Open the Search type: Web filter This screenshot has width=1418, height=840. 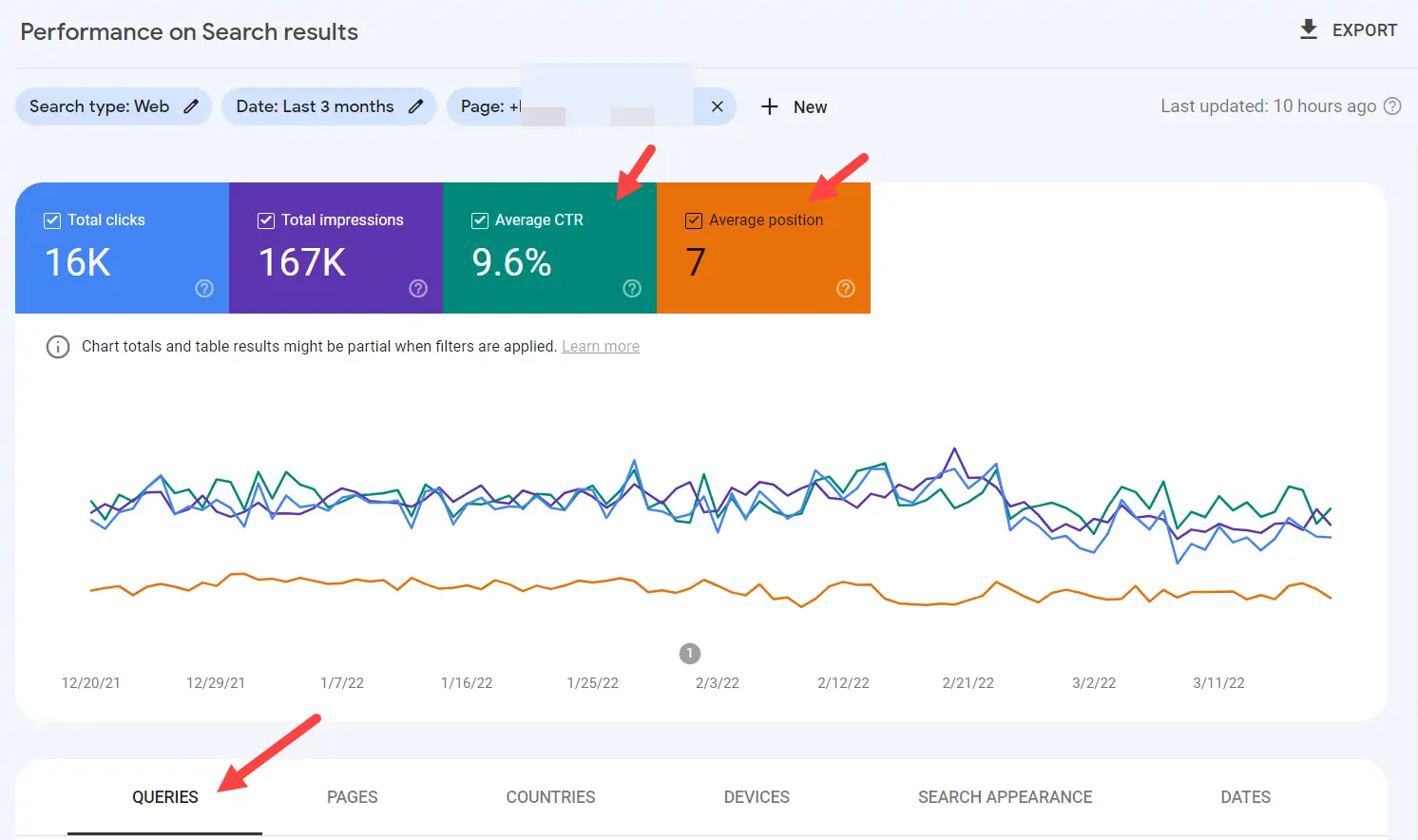coord(99,106)
